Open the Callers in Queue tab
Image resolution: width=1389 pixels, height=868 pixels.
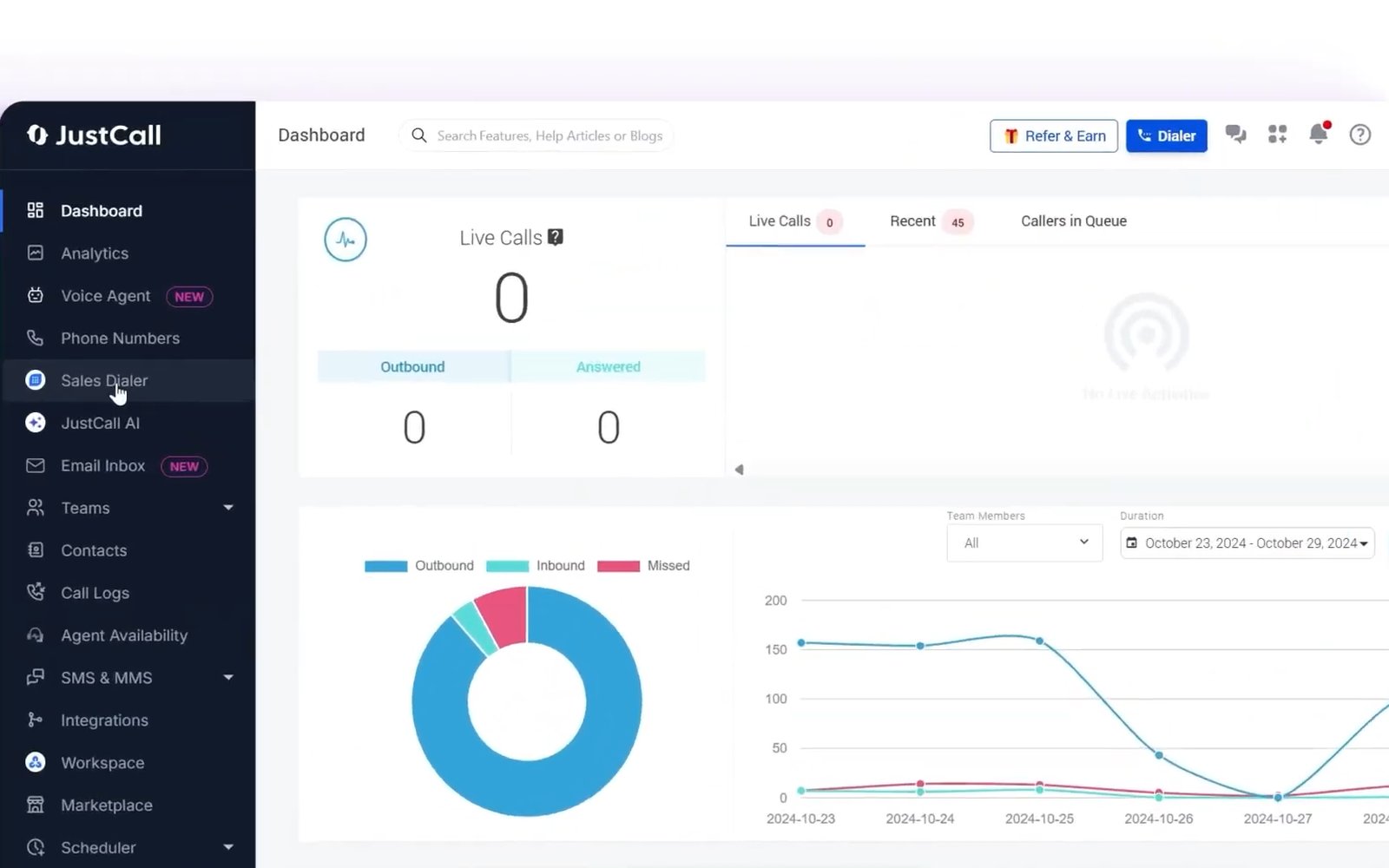point(1074,221)
